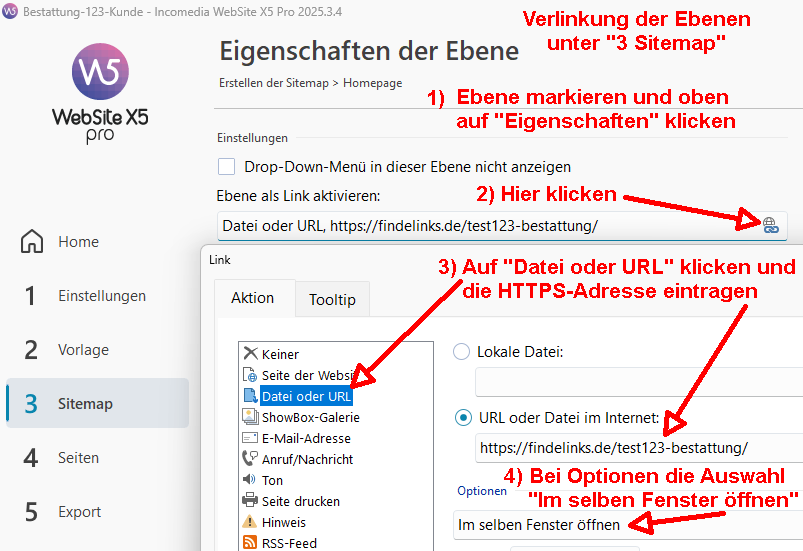Click the link chain icon in Ebene field
The height and width of the screenshot is (551, 803).
[x=769, y=225]
